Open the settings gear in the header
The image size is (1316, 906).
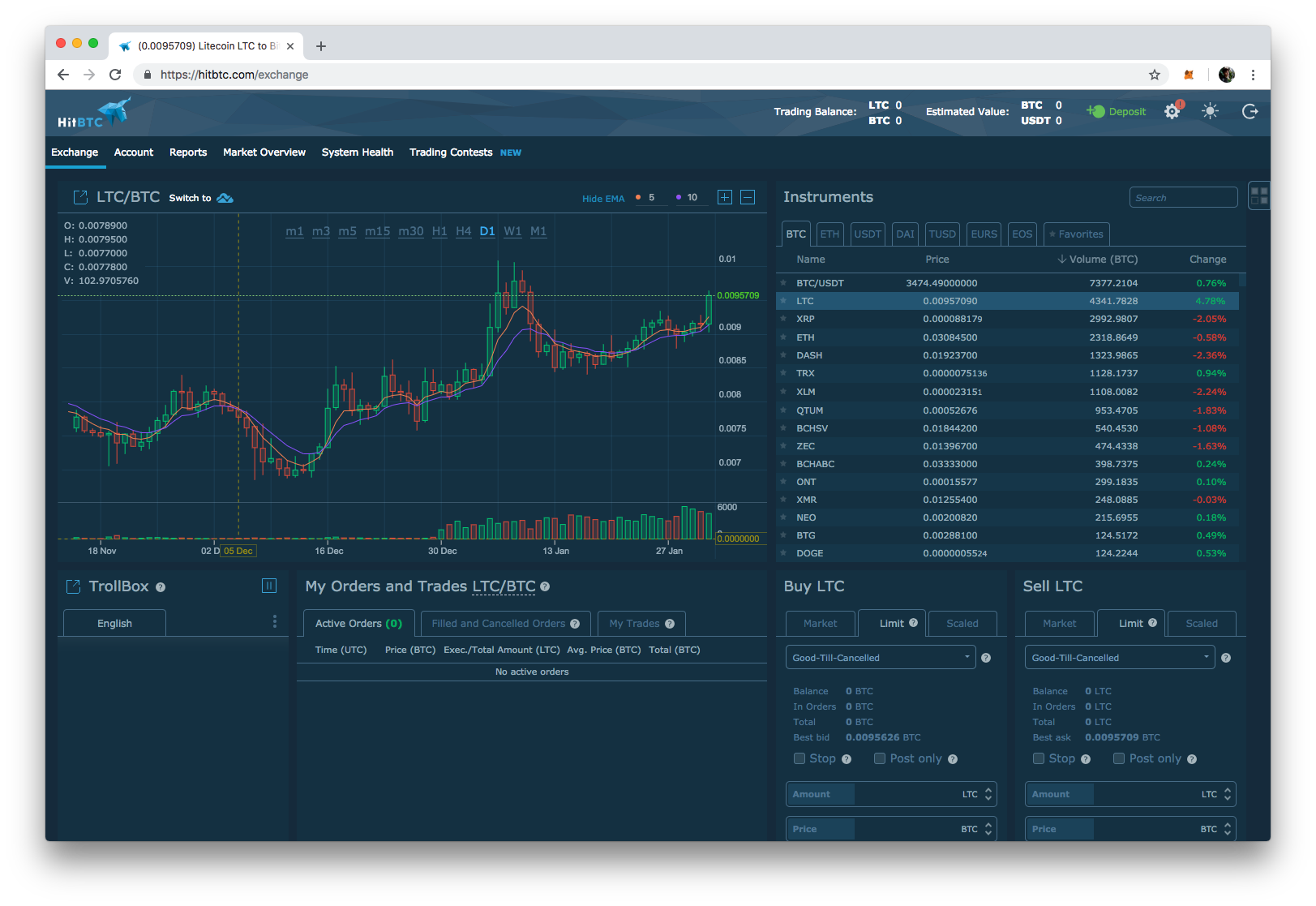(1172, 112)
